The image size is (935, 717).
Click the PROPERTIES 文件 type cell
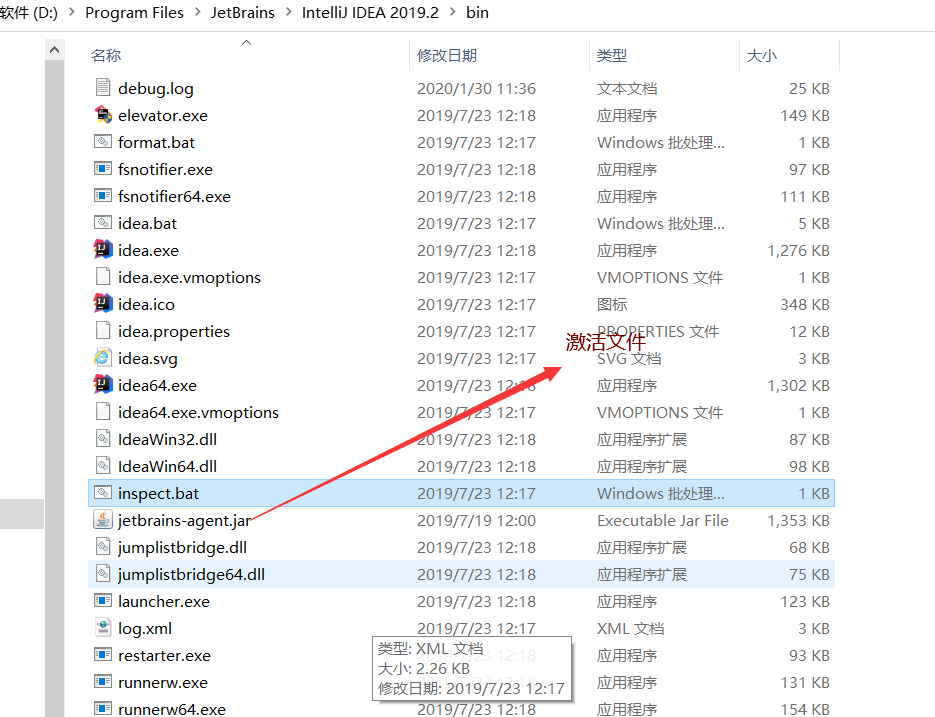tap(658, 331)
